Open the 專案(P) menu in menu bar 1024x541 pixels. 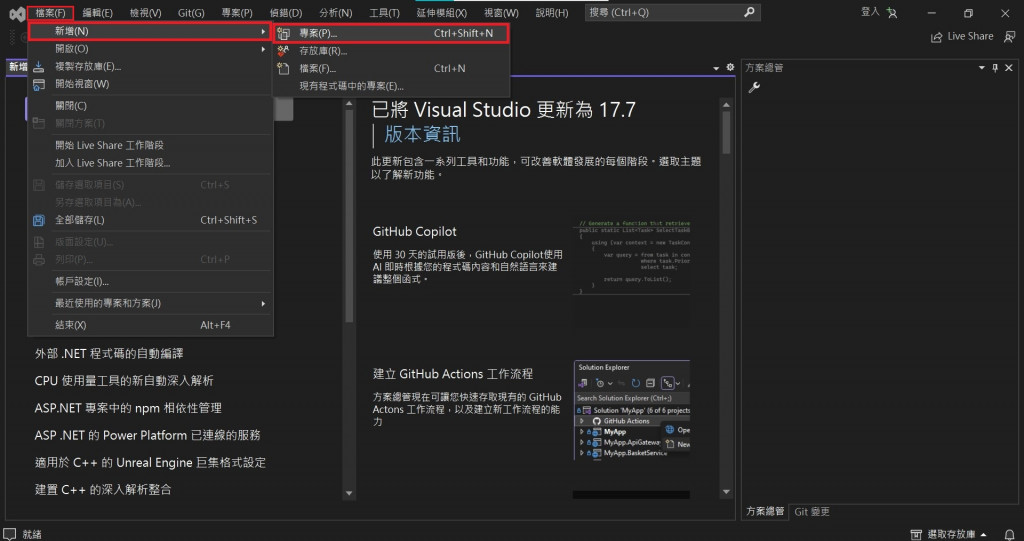point(236,13)
